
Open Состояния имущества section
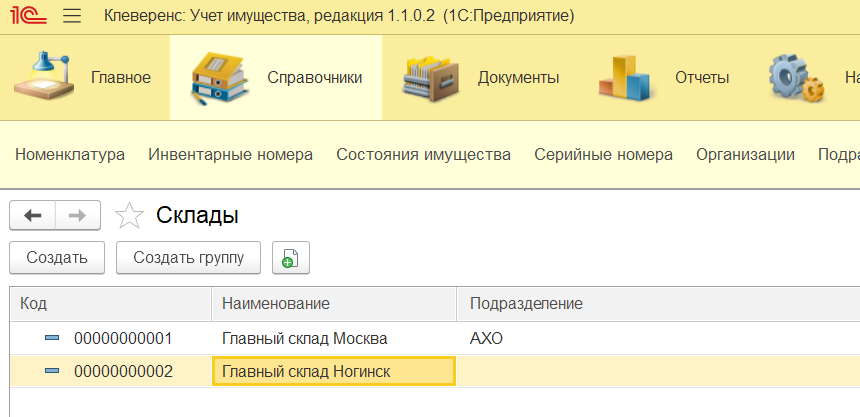(423, 155)
